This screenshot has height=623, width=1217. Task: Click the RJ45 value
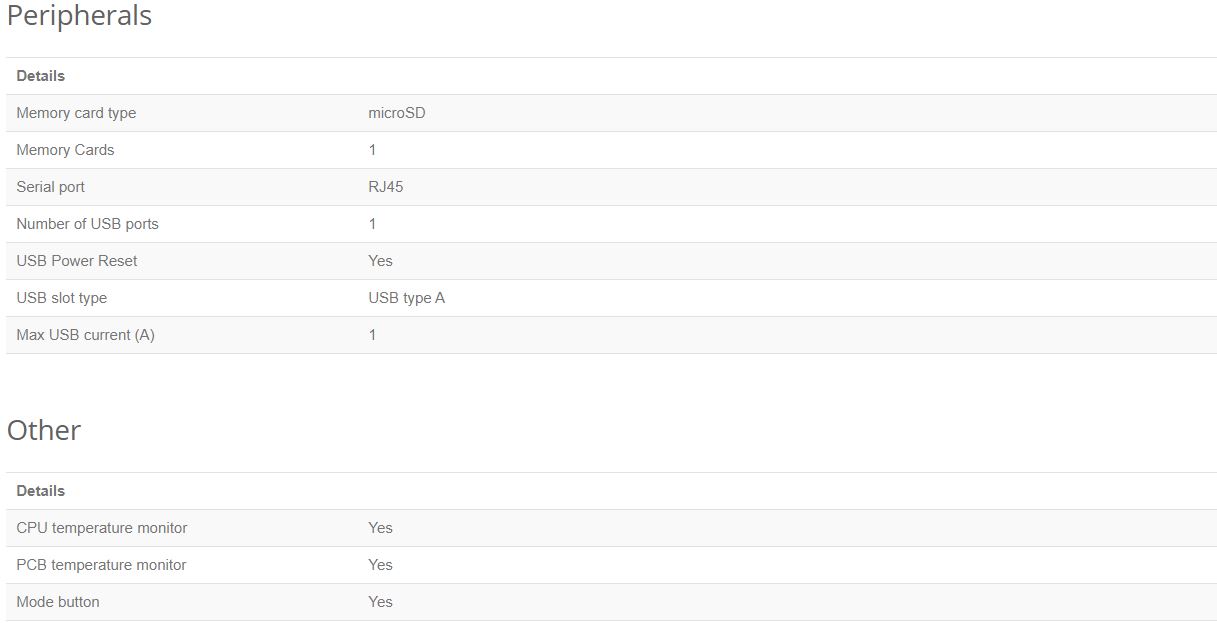(x=386, y=187)
